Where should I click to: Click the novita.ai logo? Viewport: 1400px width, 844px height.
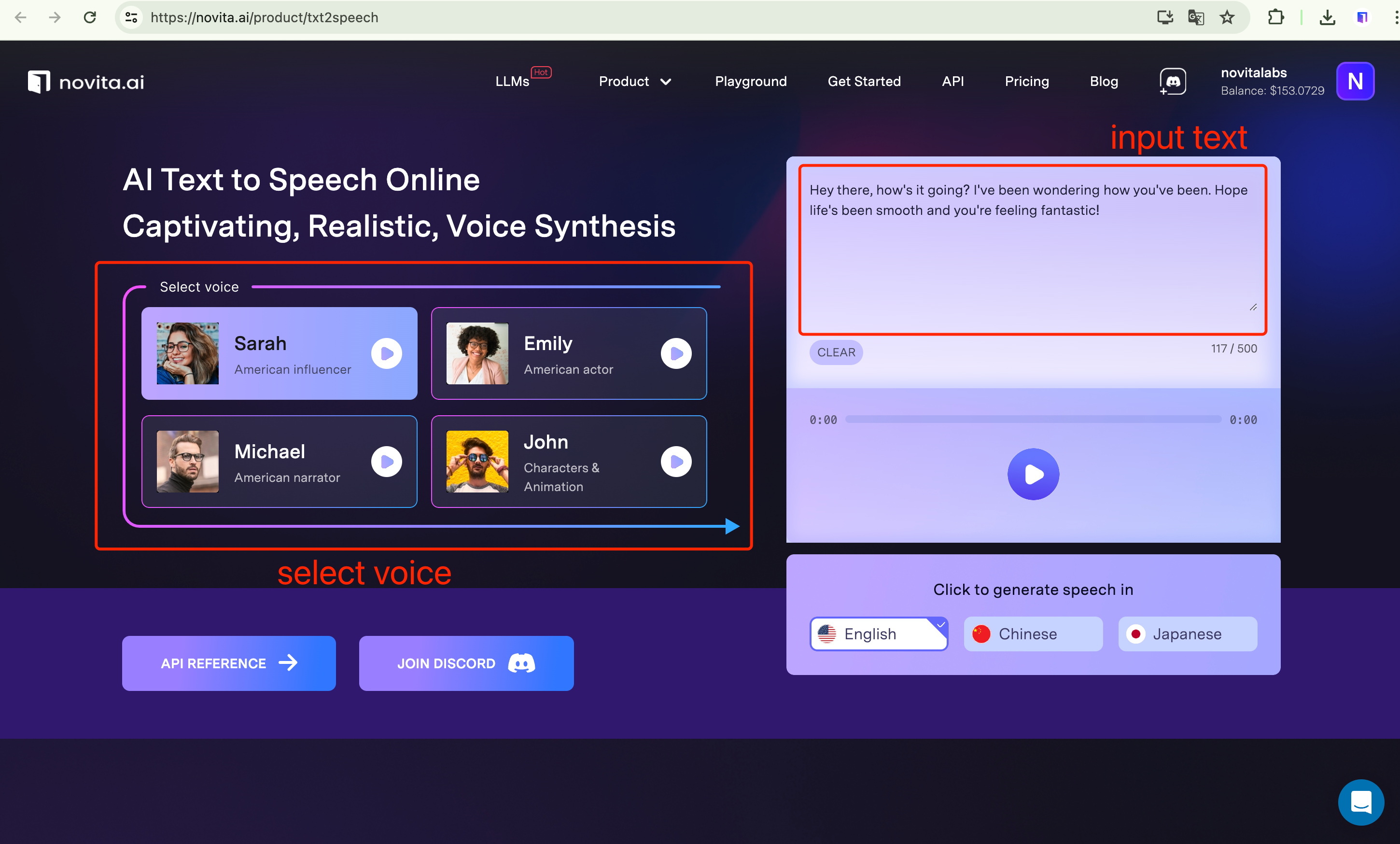click(86, 82)
